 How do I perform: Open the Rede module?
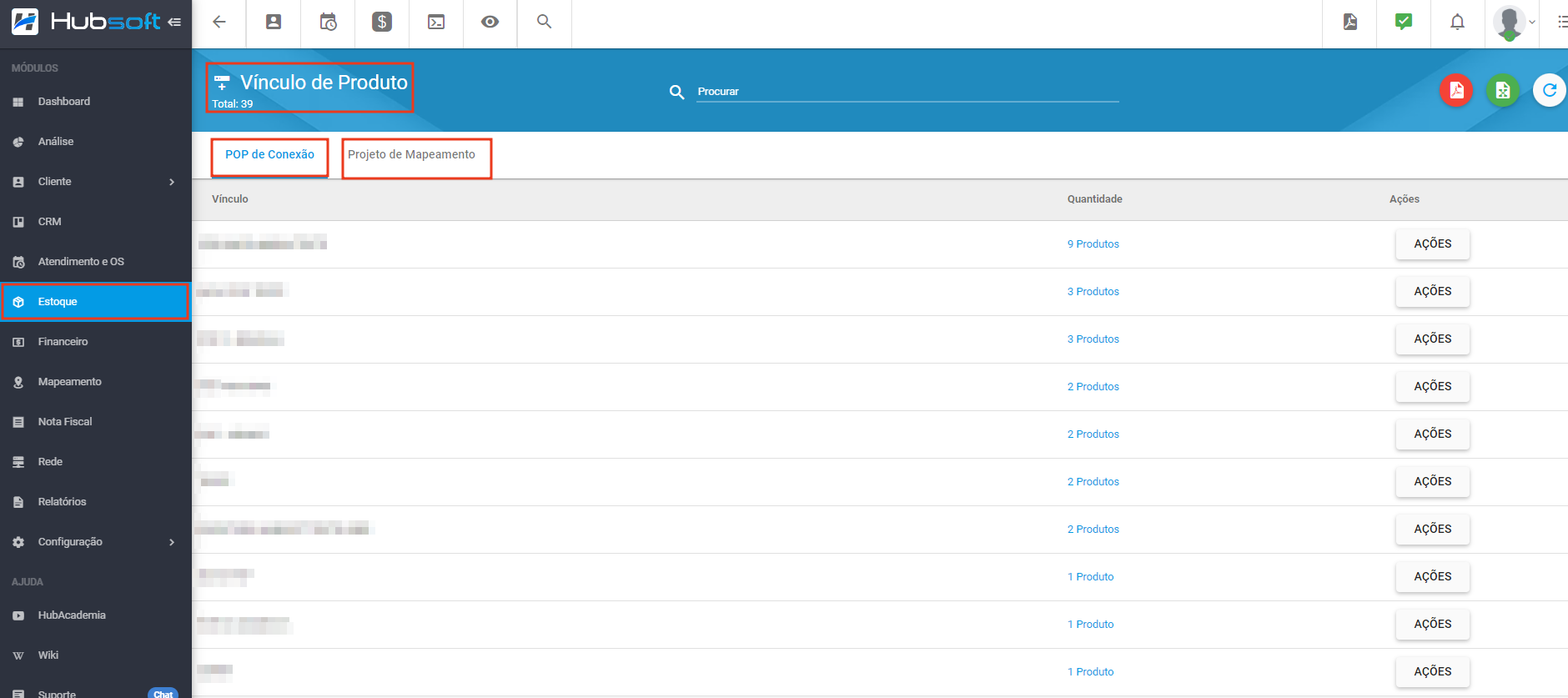coord(96,462)
